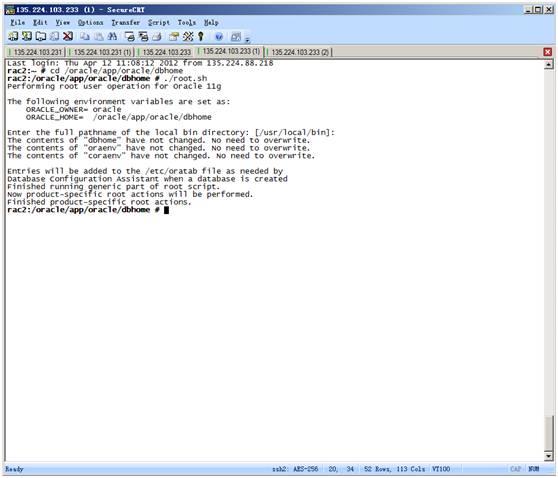Click the Quick Connect toolbar icon
The image size is (558, 478).
(27, 36)
